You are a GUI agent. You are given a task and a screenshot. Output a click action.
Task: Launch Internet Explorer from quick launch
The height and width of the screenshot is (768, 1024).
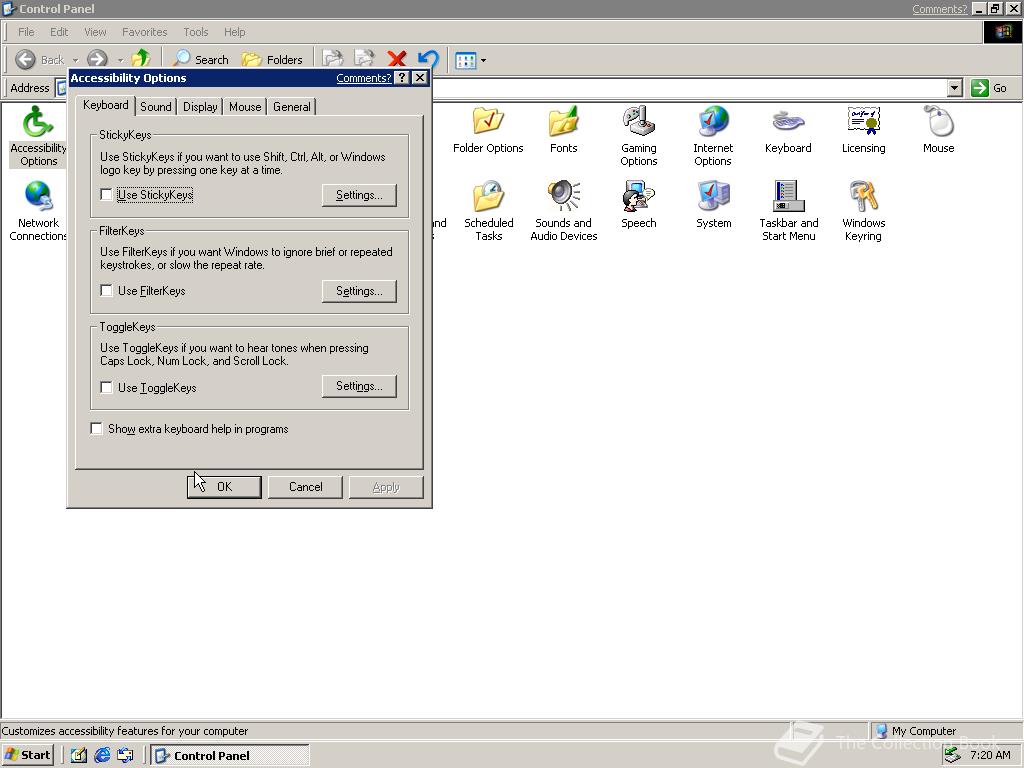102,755
